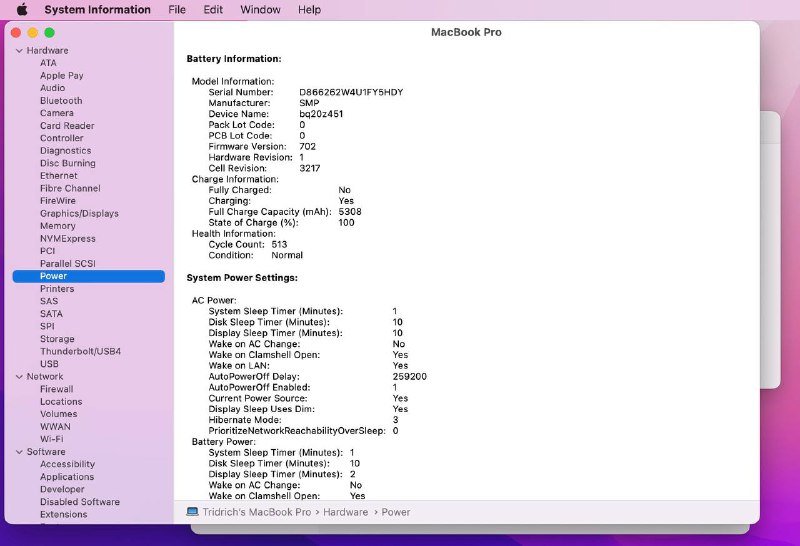Select Bluetooth in the sidebar

[61, 101]
